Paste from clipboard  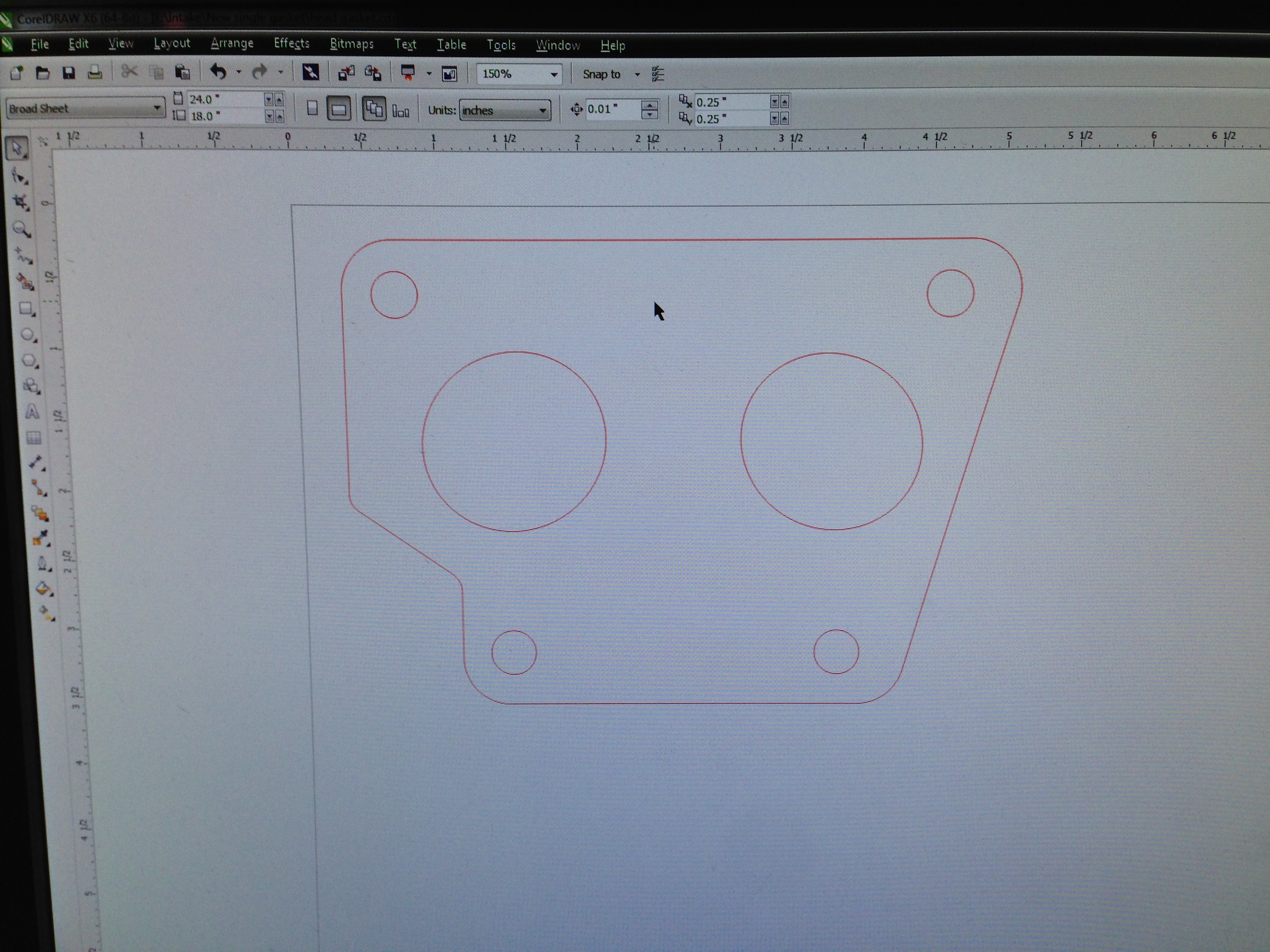coord(182,72)
